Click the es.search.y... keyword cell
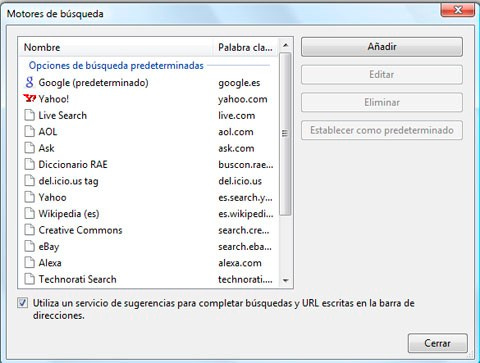The image size is (480, 363). pos(245,197)
